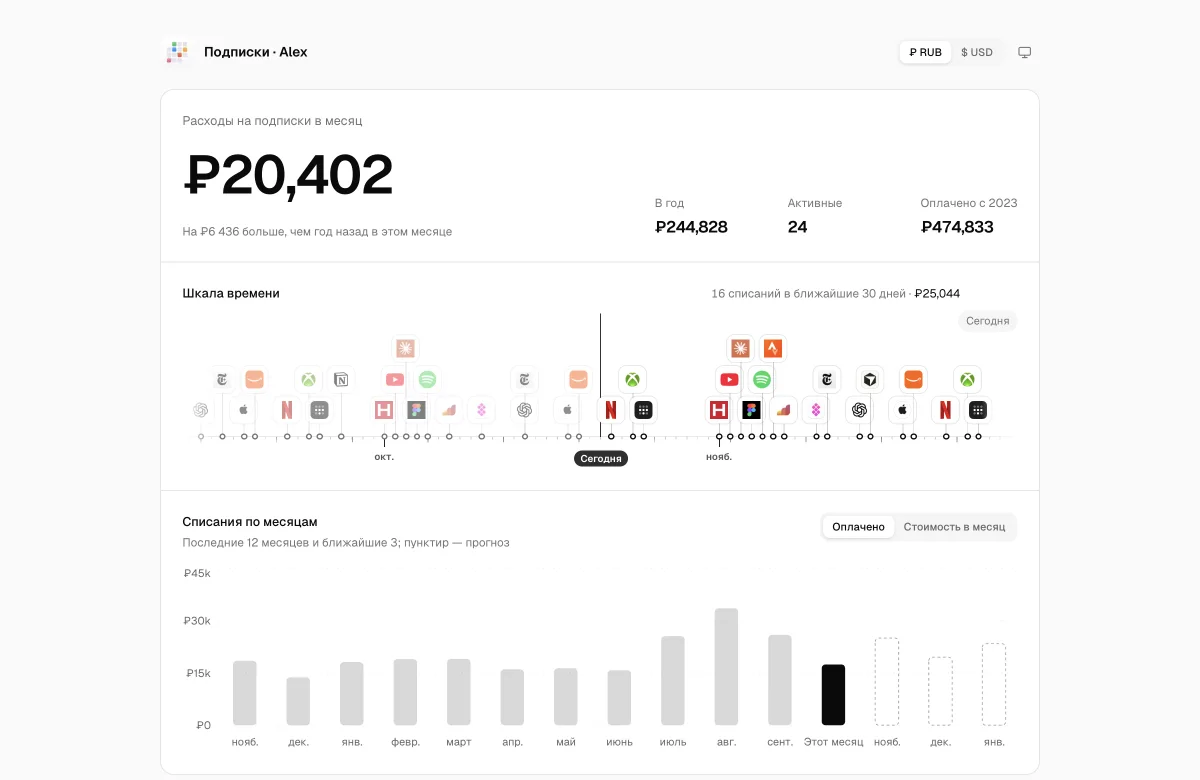
Task: Switch currency to ₽ RUB
Action: (x=925, y=52)
